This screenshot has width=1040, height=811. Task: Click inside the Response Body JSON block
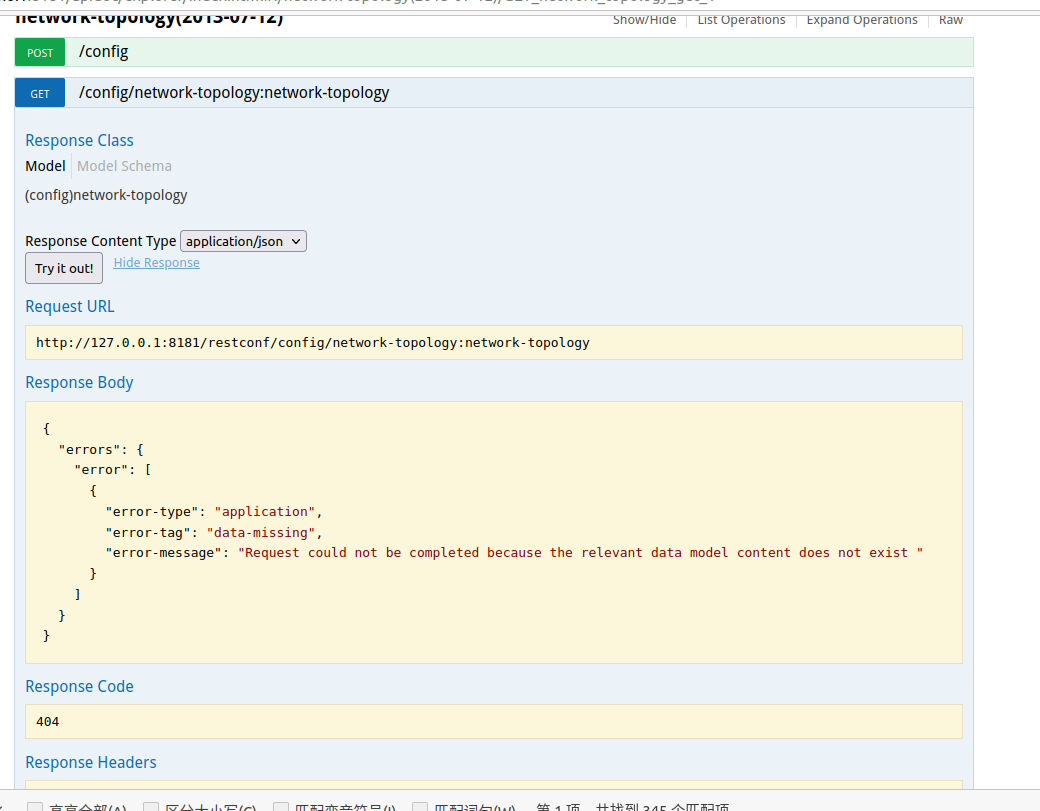[x=493, y=532]
